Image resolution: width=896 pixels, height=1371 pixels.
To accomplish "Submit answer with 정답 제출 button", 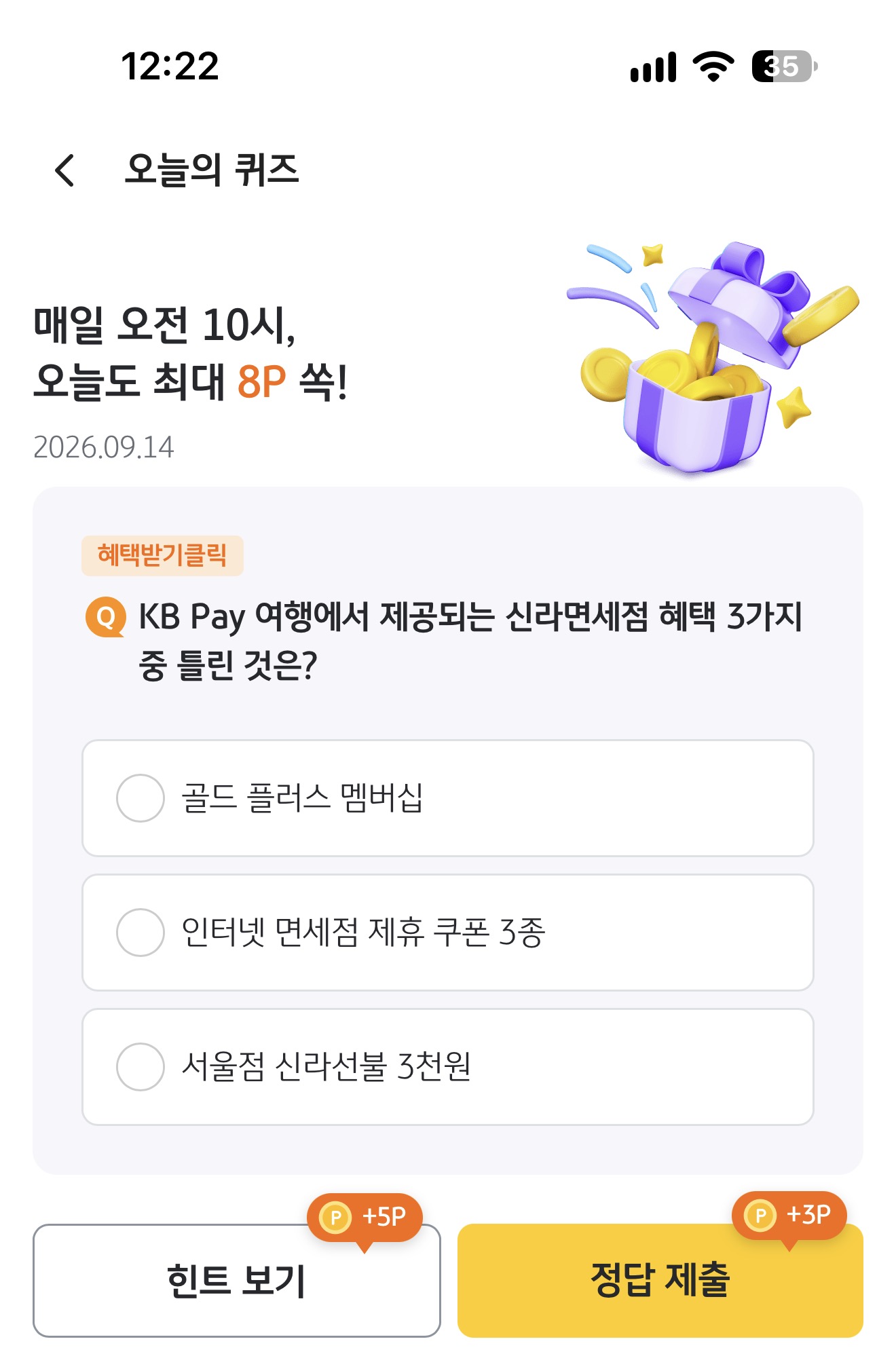I will tap(660, 1281).
